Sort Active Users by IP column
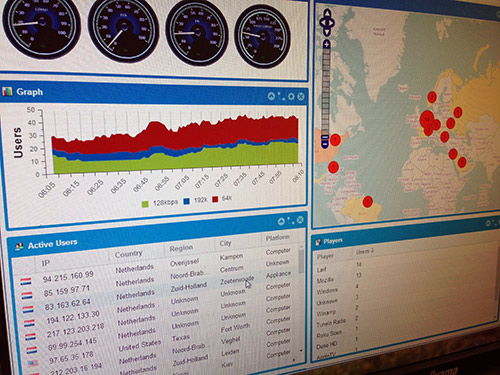Viewport: 500px width, 375px height. [x=46, y=263]
